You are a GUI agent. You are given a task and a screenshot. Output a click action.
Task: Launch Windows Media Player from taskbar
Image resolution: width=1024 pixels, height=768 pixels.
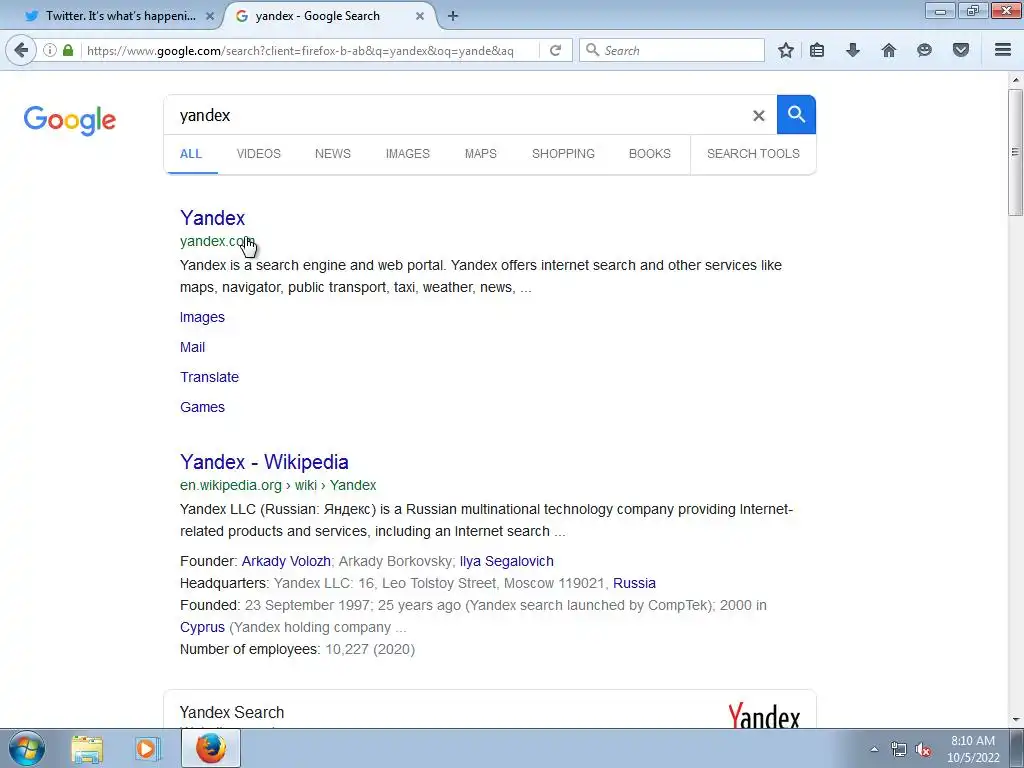148,749
